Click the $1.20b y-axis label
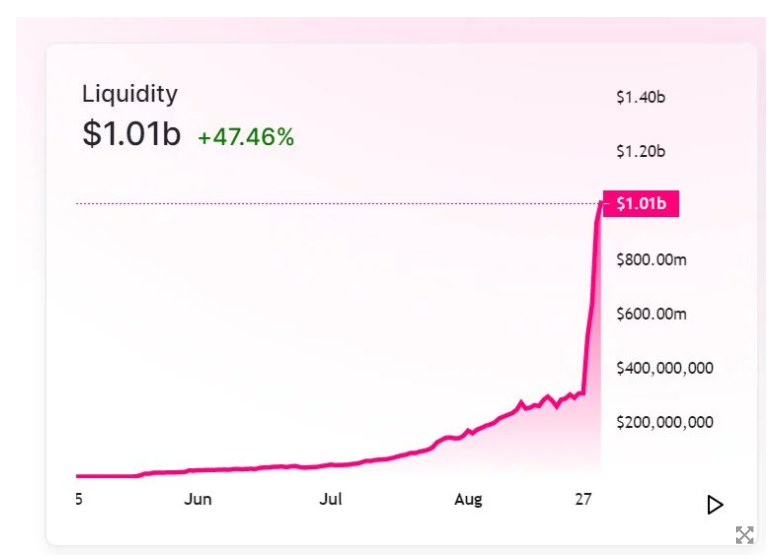 click(x=641, y=152)
